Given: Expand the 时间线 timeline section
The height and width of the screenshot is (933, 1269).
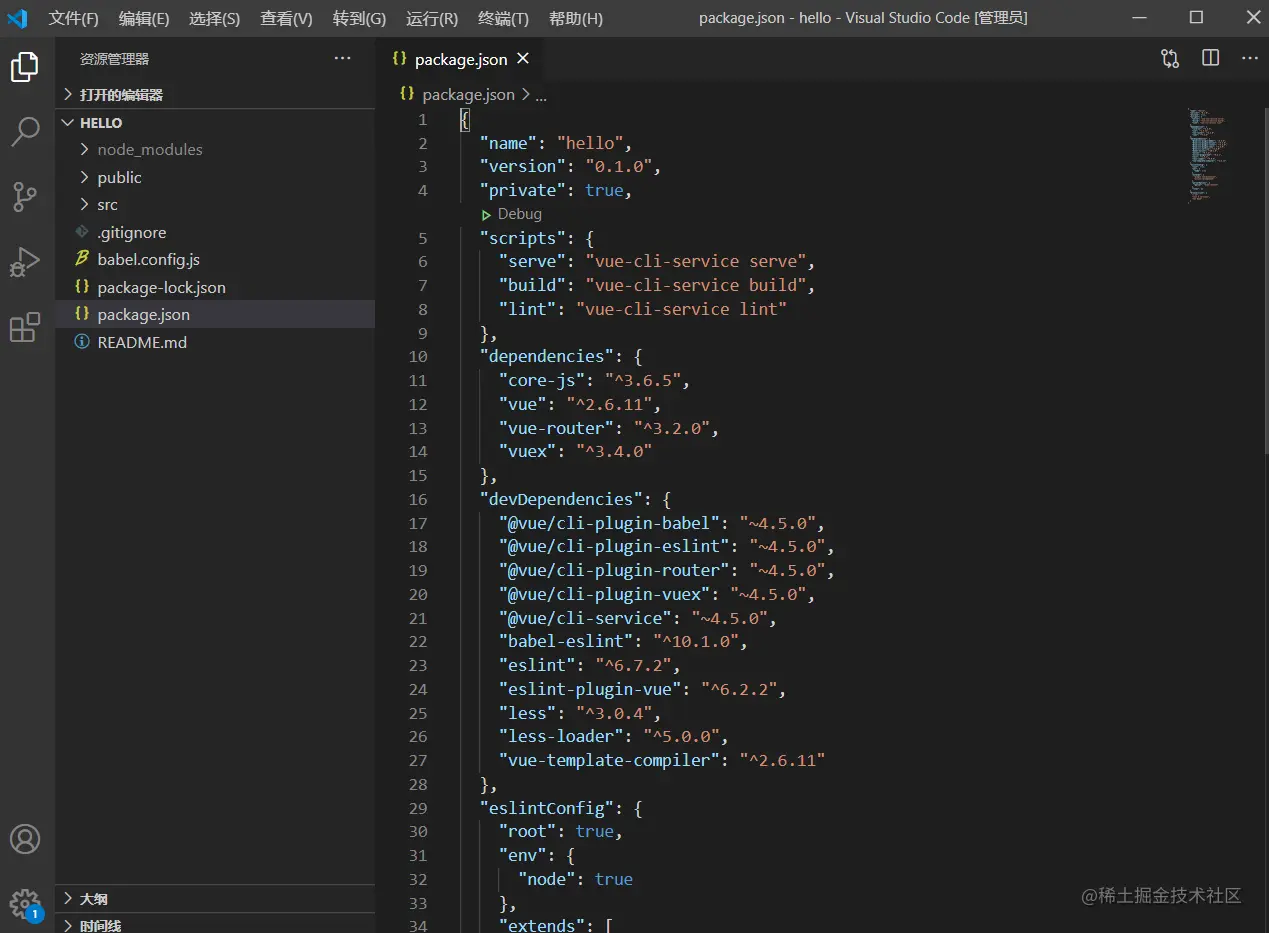Looking at the screenshot, I should point(215,925).
